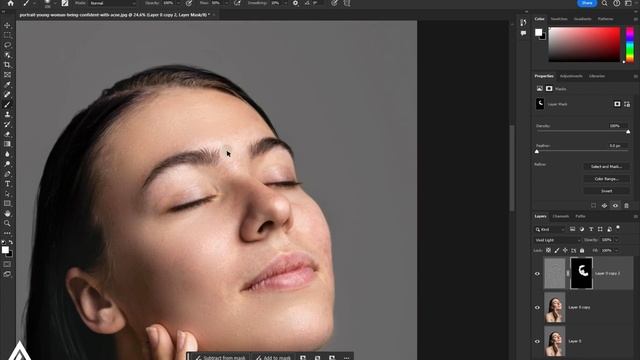Select the Zoom tool
This screenshot has width=640, height=360.
coord(7,223)
